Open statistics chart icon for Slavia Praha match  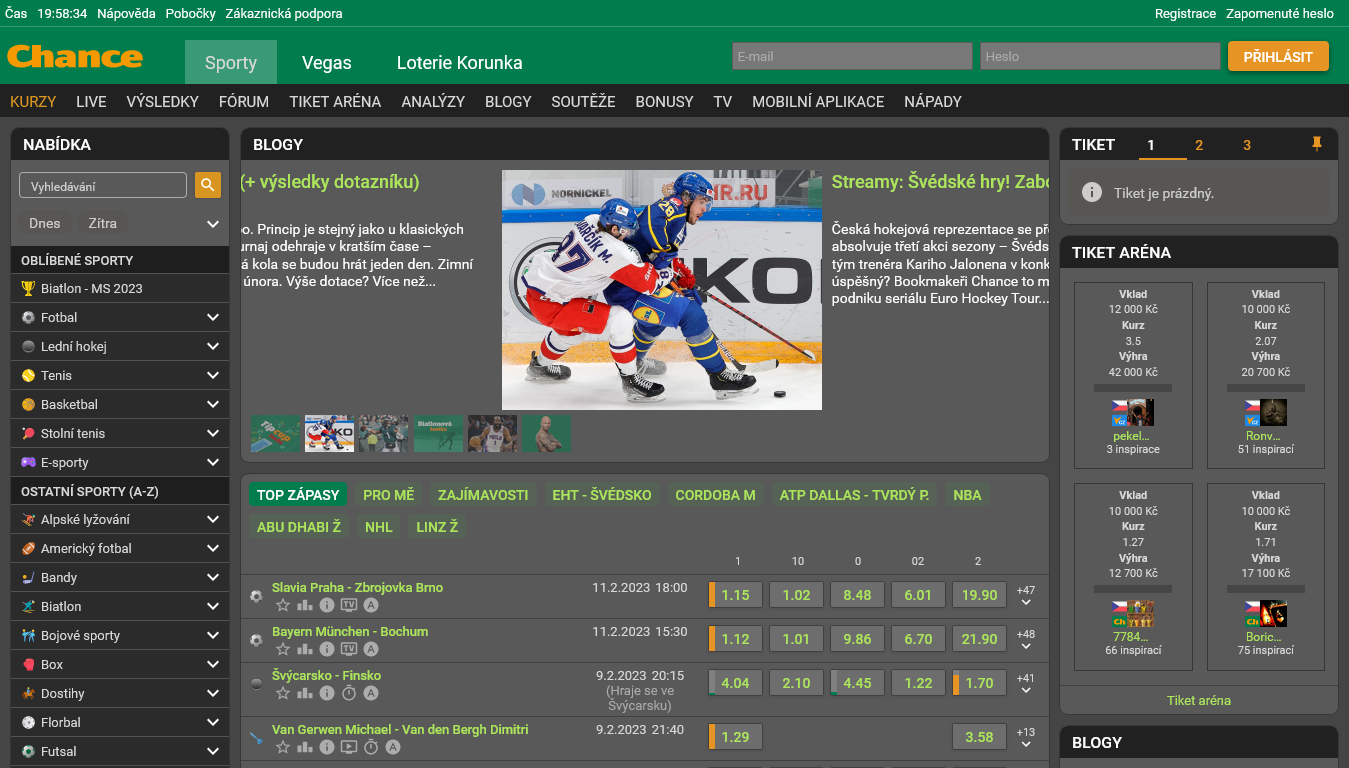[x=305, y=605]
